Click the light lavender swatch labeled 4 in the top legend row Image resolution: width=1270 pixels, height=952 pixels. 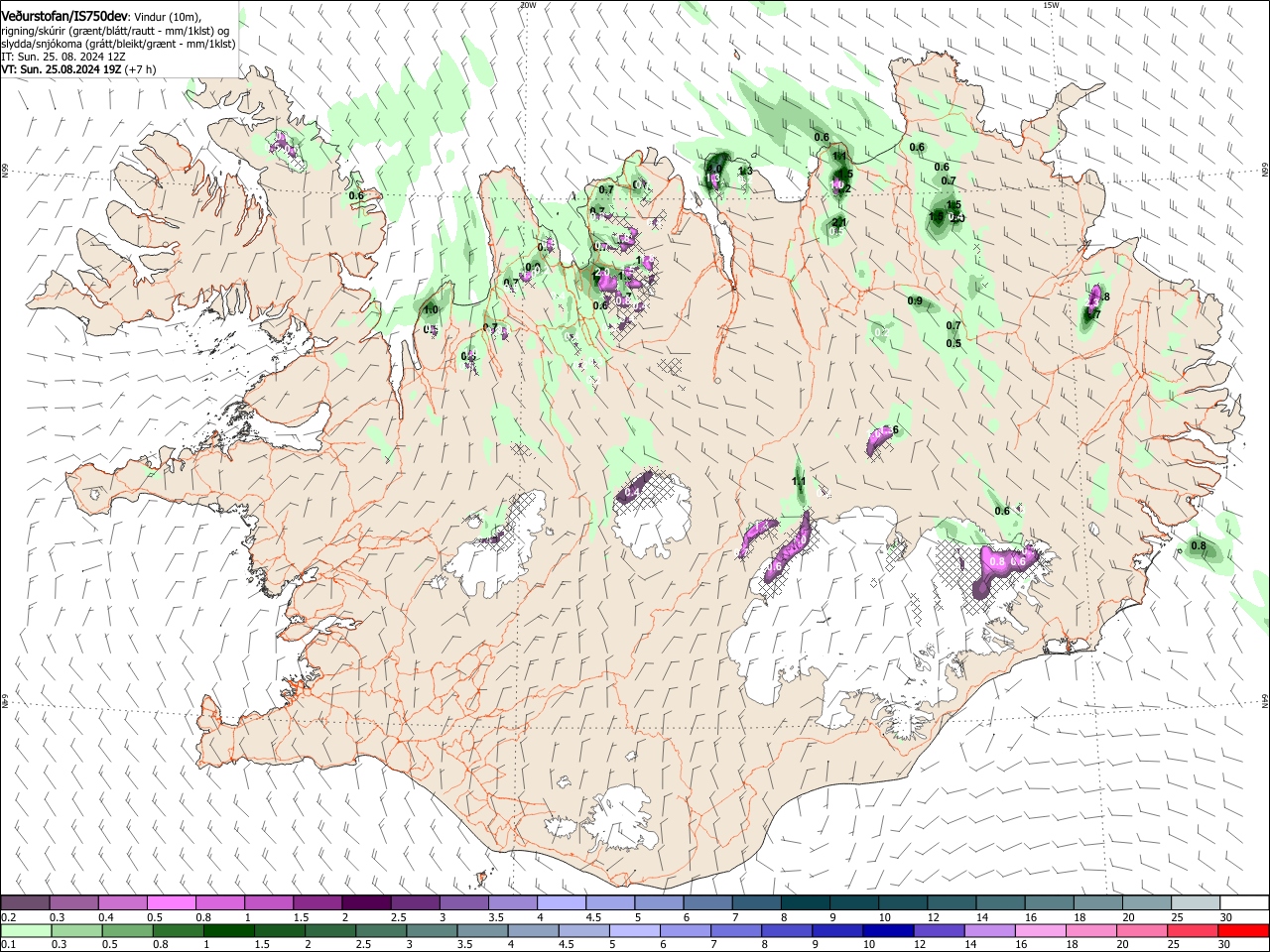pos(561,902)
